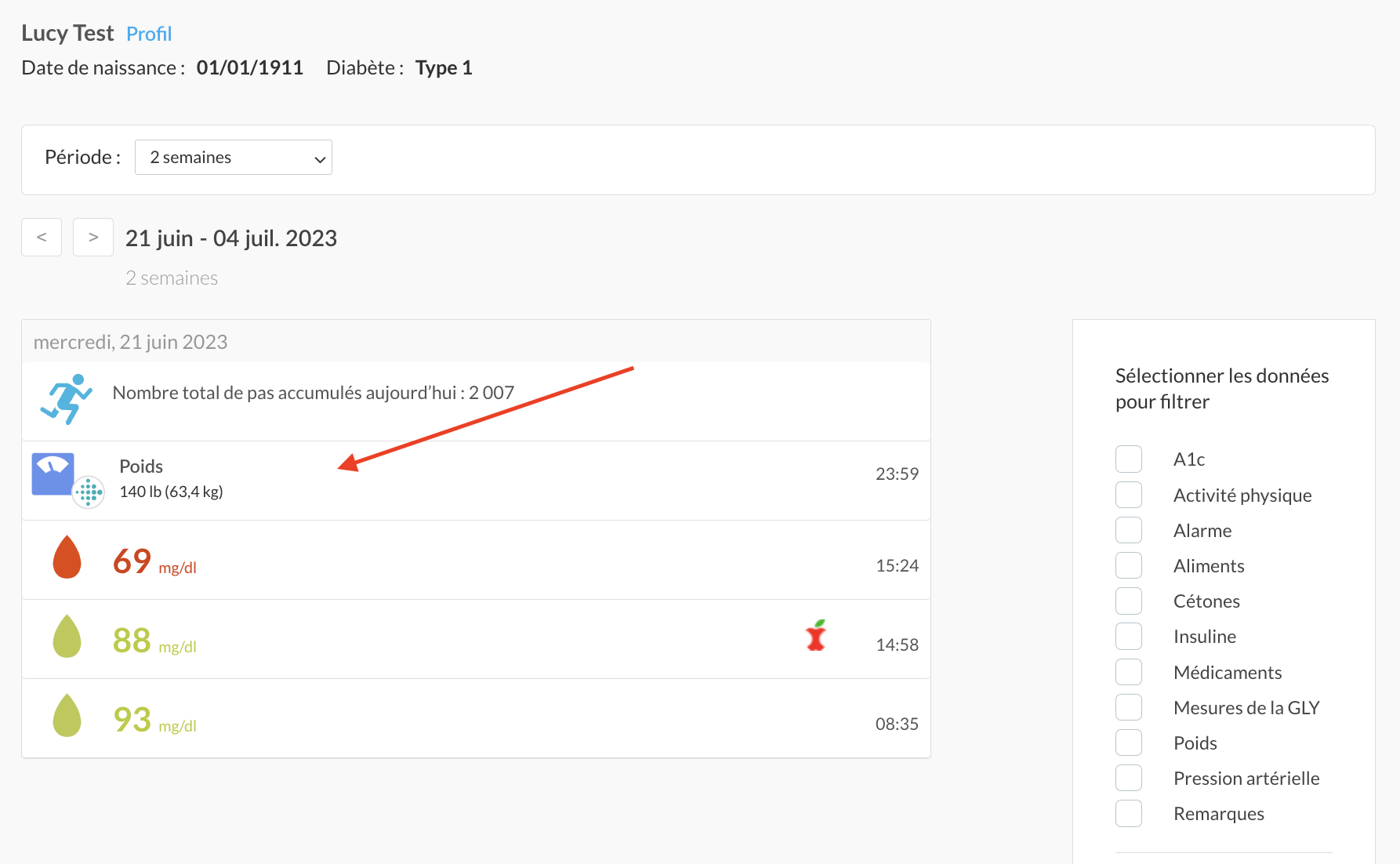Click the gray 2 semaines subtitle
Viewport: 1400px width, 864px height.
172,278
